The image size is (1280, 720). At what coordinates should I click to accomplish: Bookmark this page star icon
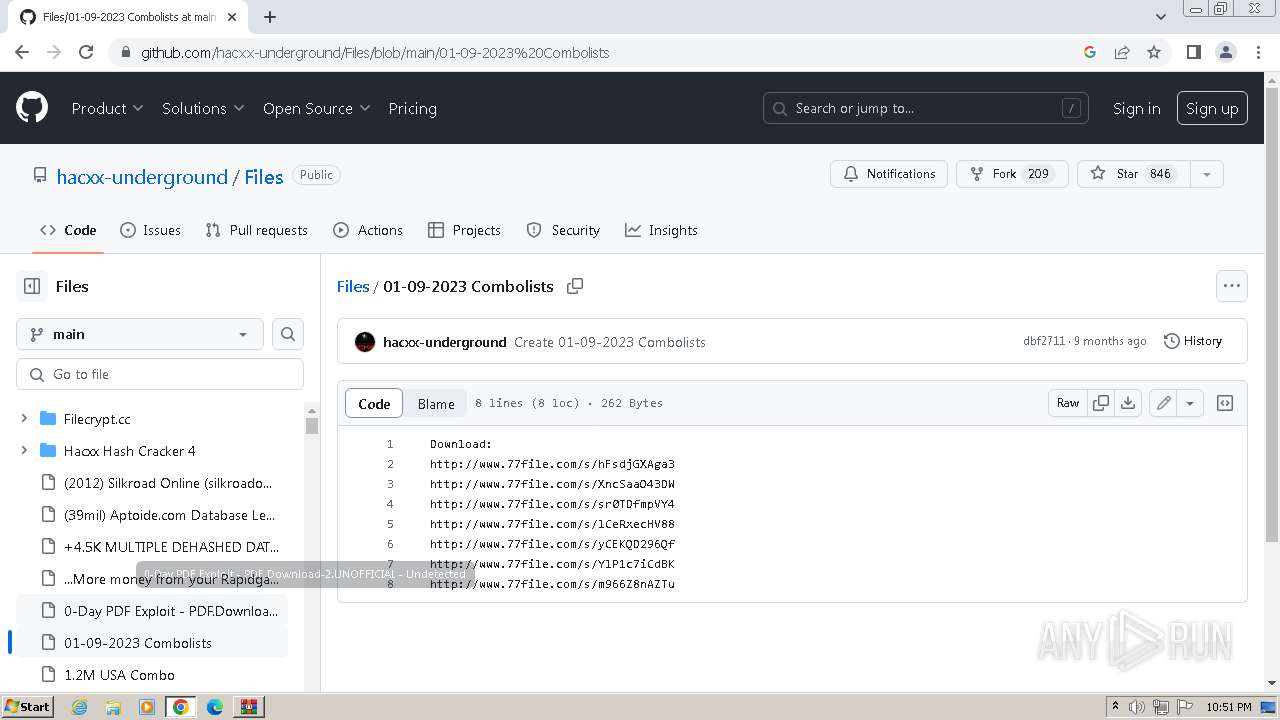click(x=1154, y=52)
